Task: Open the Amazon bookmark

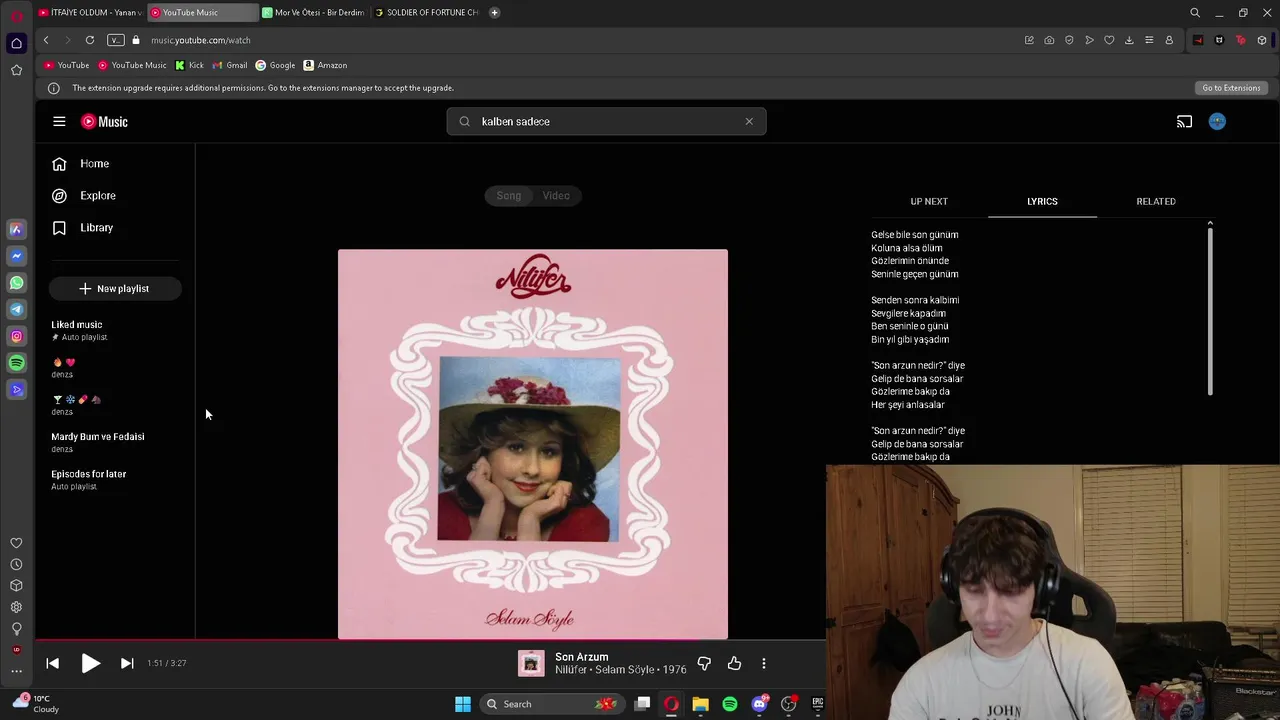Action: (x=325, y=65)
